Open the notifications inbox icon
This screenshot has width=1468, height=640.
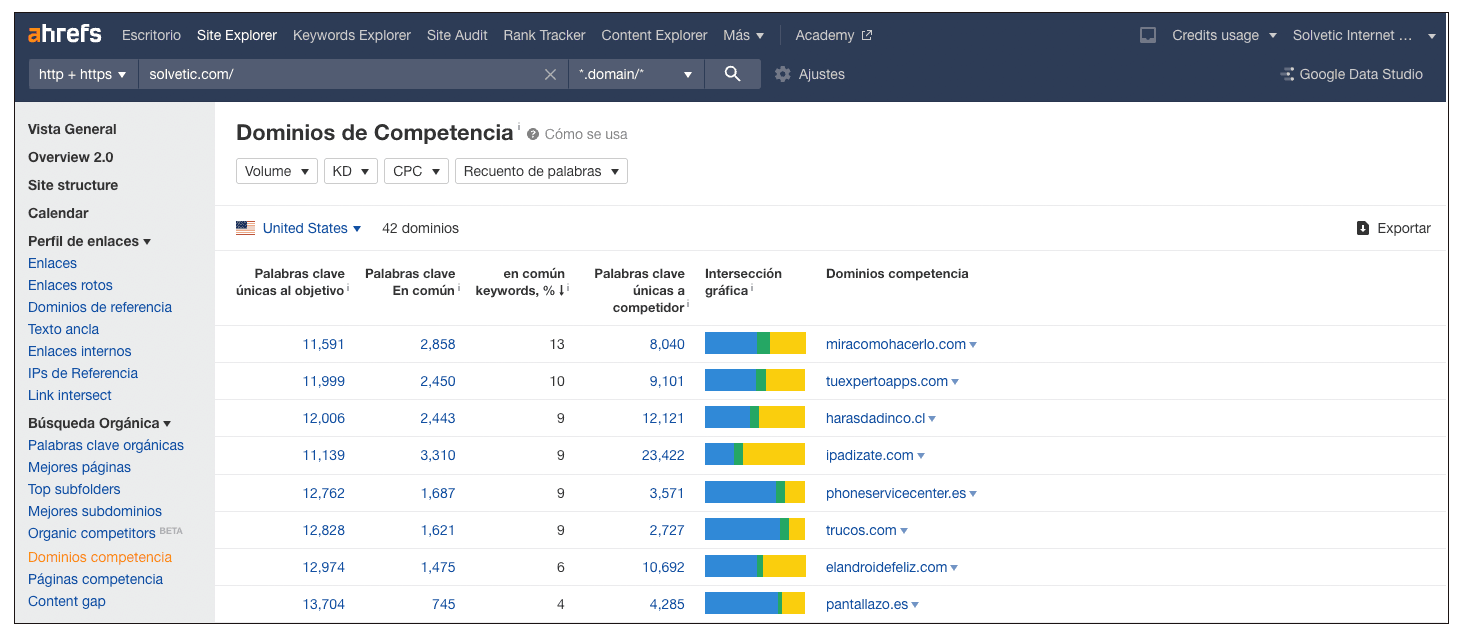click(1148, 35)
